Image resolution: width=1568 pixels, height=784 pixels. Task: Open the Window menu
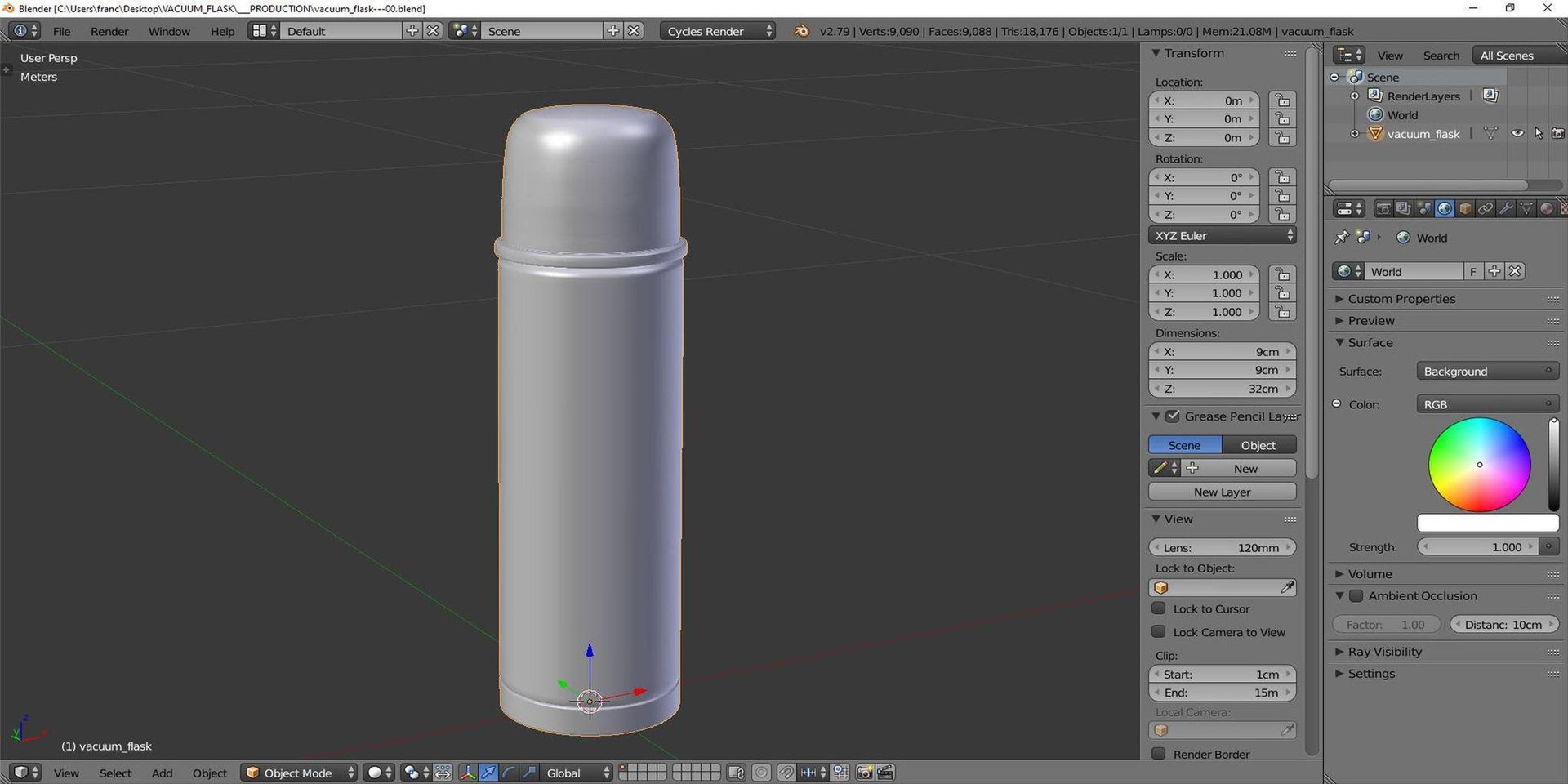click(x=169, y=31)
